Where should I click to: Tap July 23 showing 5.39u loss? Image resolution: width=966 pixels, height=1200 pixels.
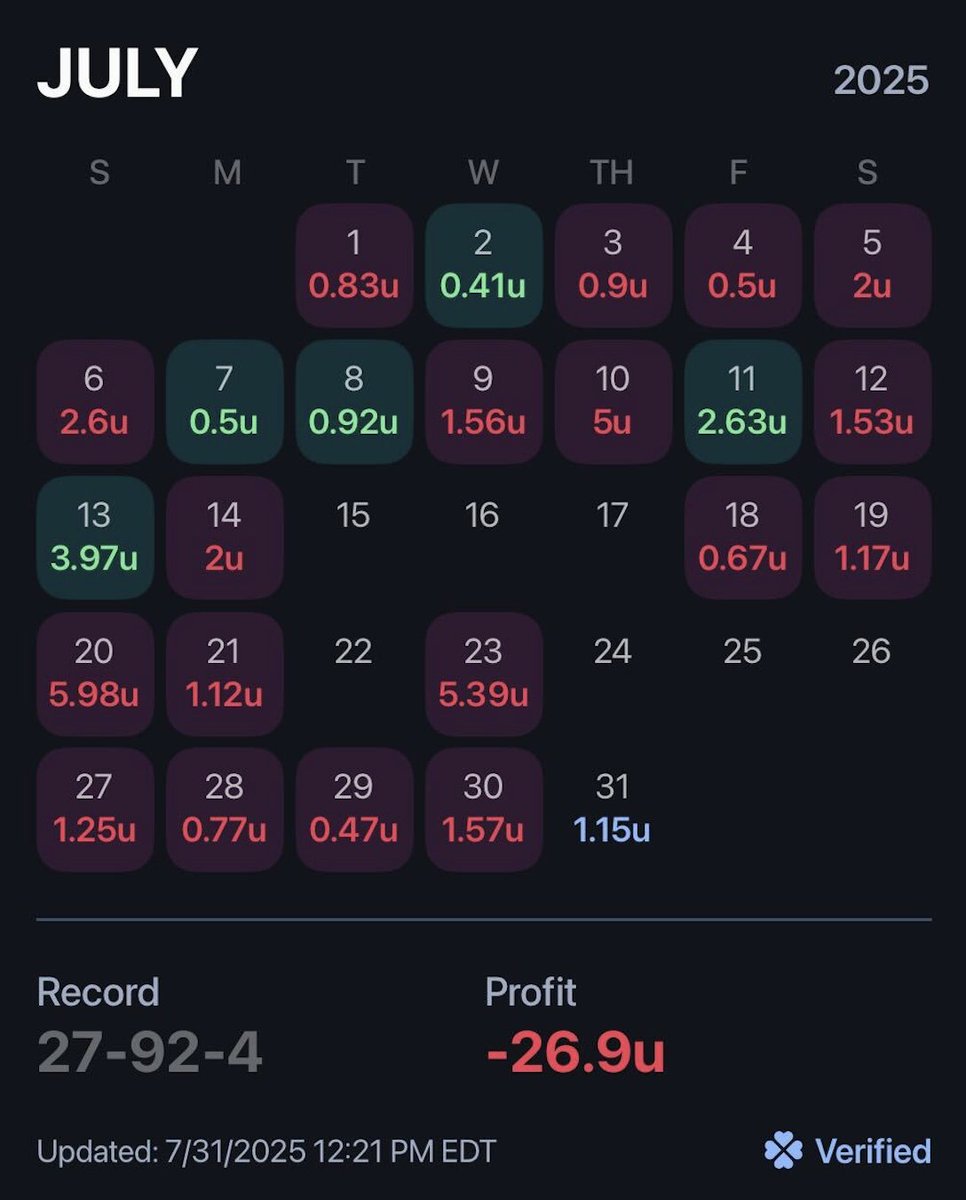[x=483, y=673]
